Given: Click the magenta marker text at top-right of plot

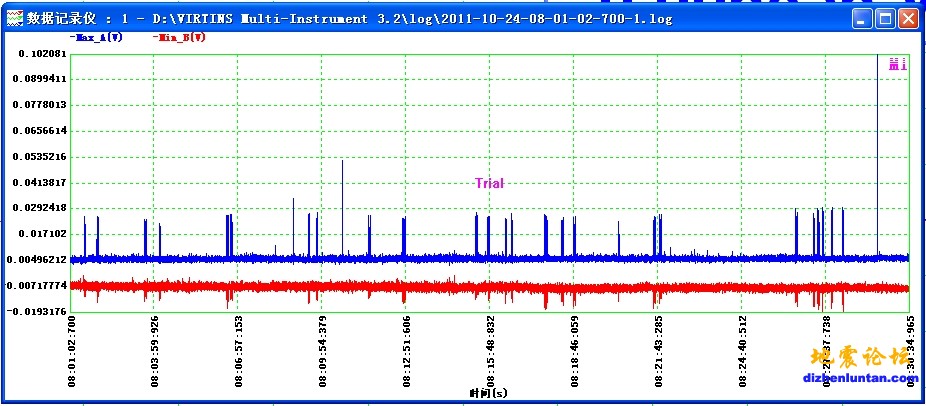Looking at the screenshot, I should coord(897,64).
